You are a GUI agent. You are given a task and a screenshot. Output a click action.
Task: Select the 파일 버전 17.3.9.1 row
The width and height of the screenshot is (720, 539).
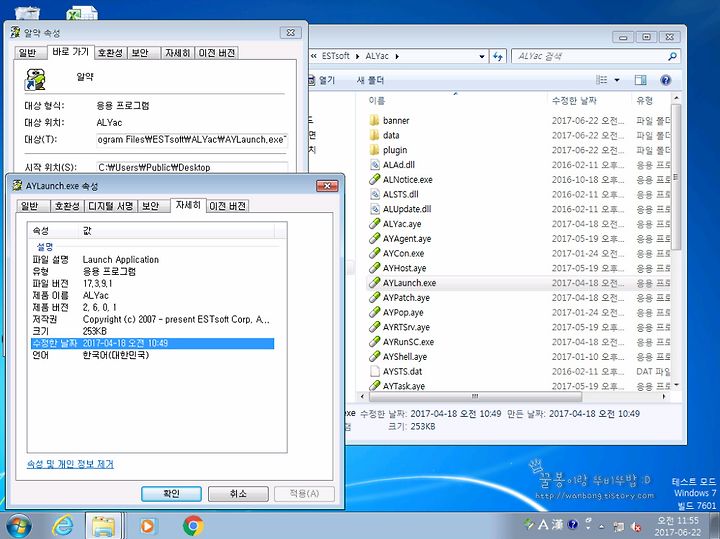click(152, 283)
